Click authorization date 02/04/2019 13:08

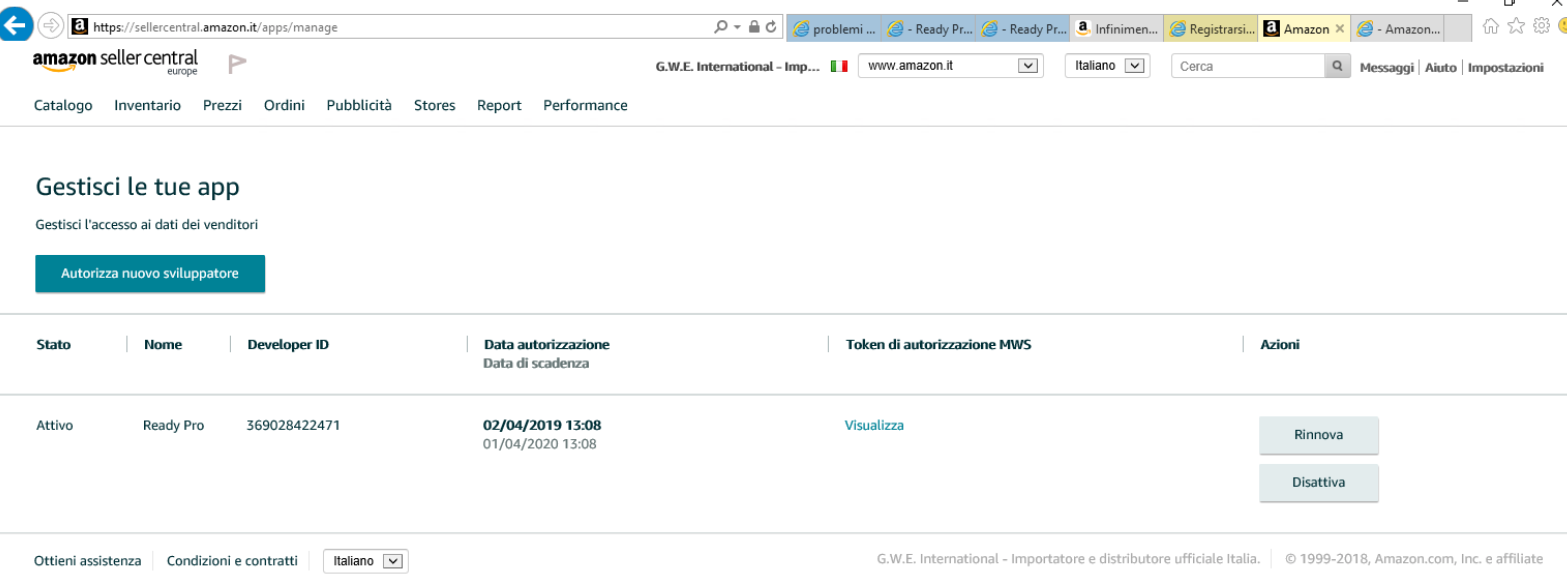tap(542, 425)
